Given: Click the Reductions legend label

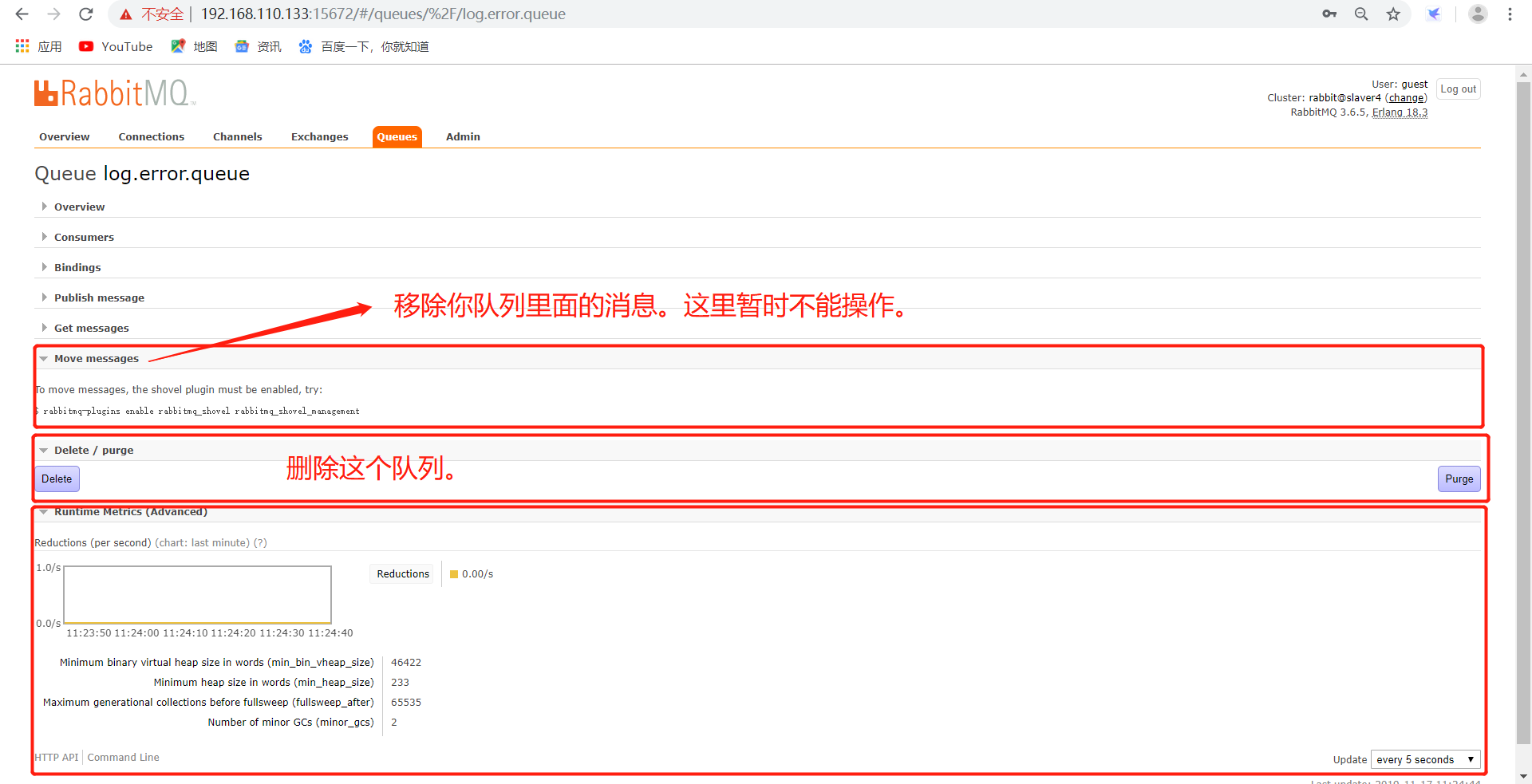Looking at the screenshot, I should tap(403, 574).
